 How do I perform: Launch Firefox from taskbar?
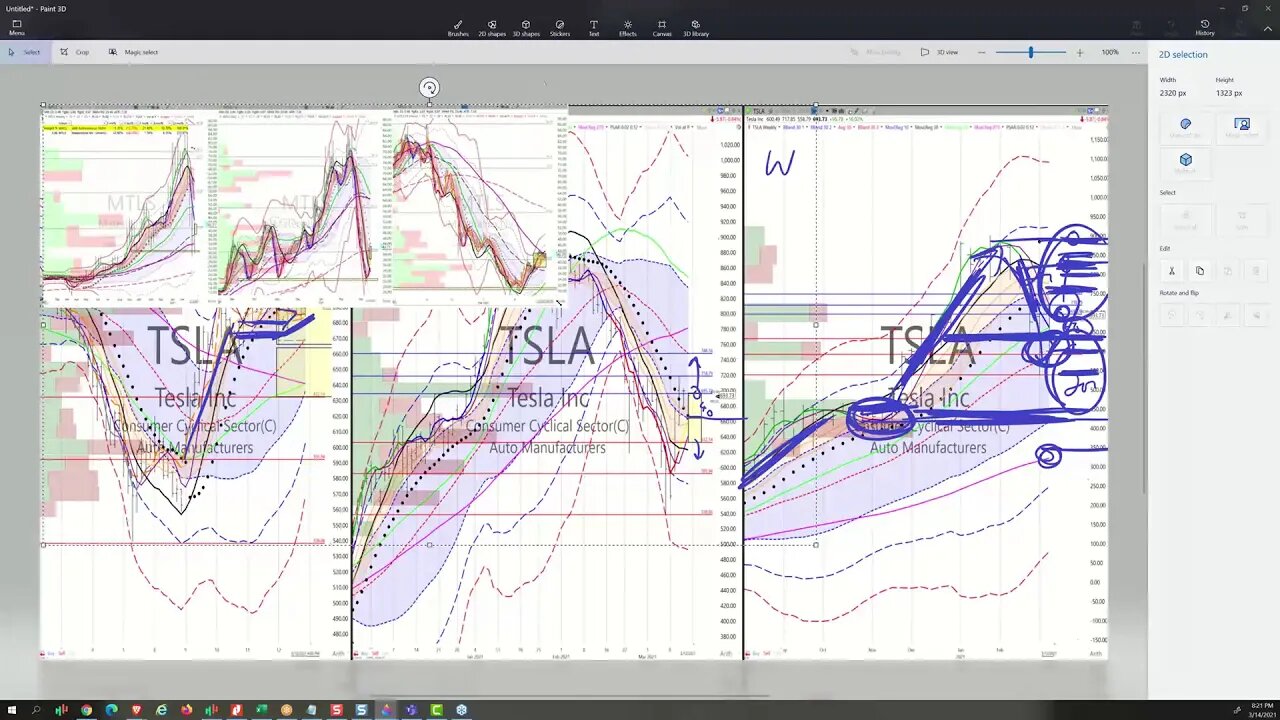click(186, 710)
